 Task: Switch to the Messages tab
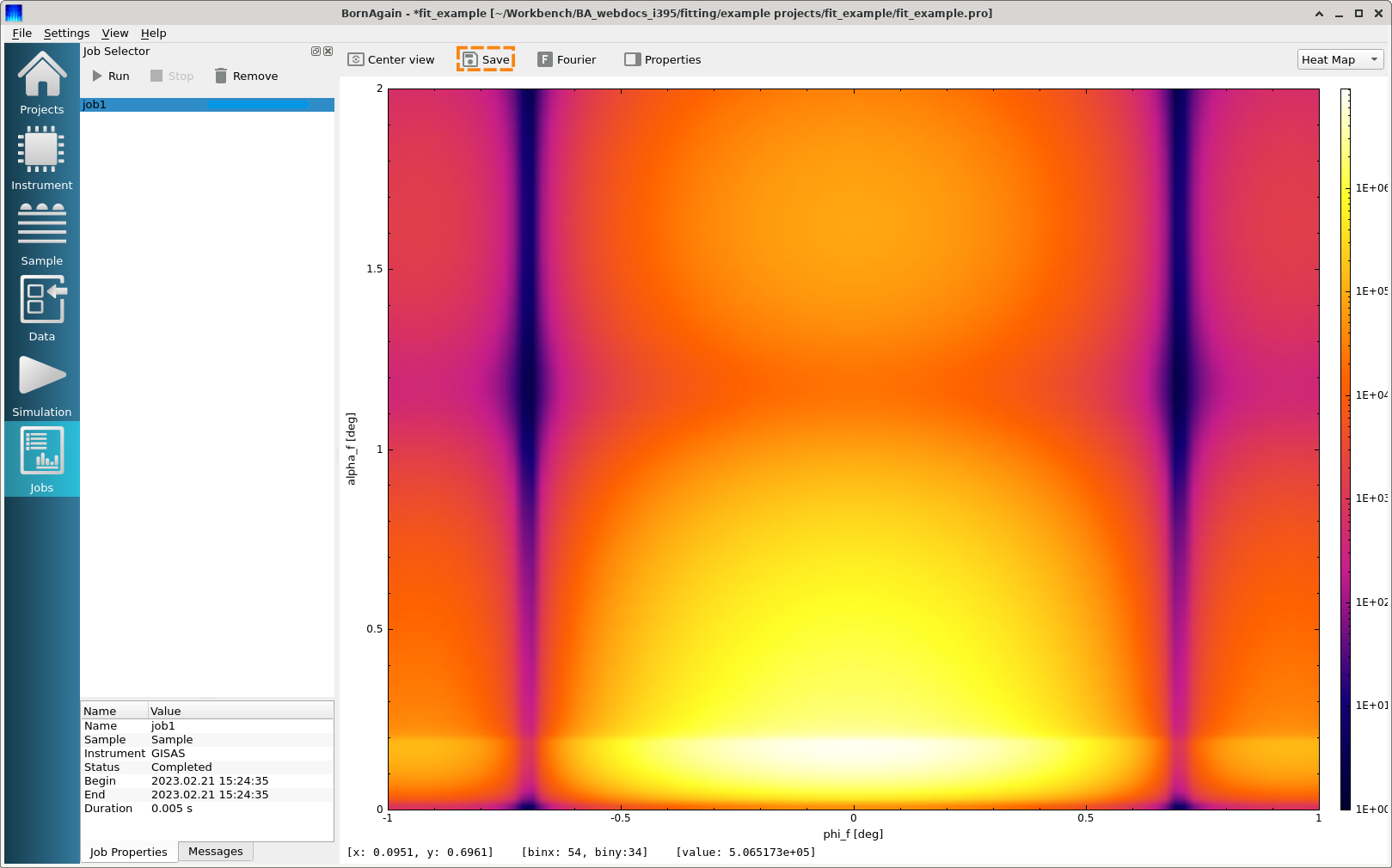216,851
